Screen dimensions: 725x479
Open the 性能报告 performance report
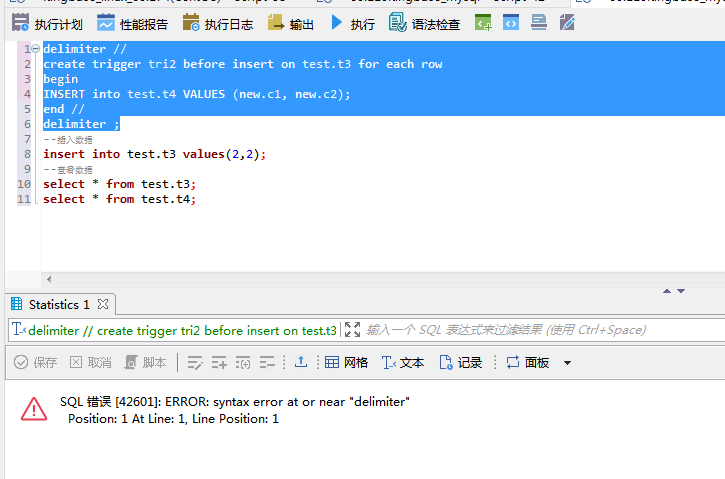point(133,24)
